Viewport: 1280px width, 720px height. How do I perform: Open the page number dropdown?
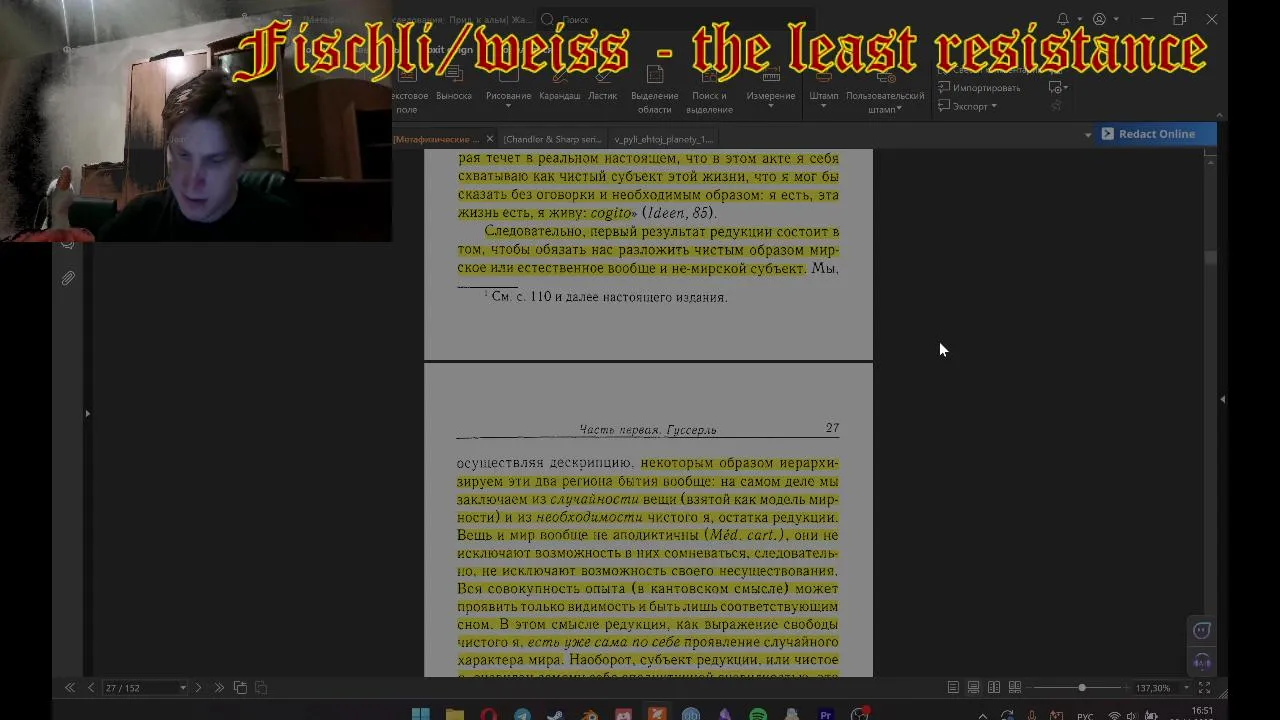point(183,688)
